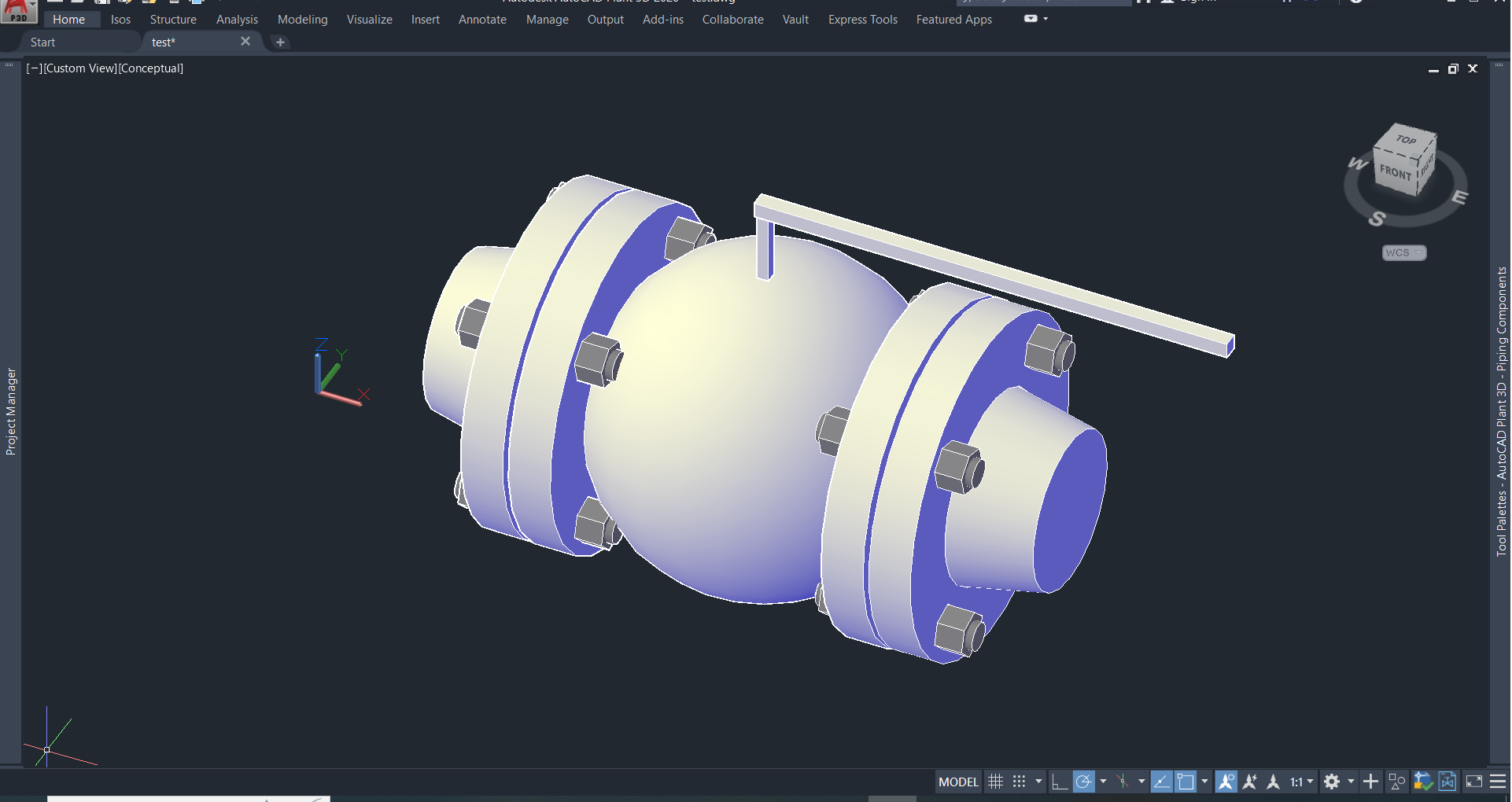
Task: Restore down the drawing viewport window
Action: point(1453,69)
